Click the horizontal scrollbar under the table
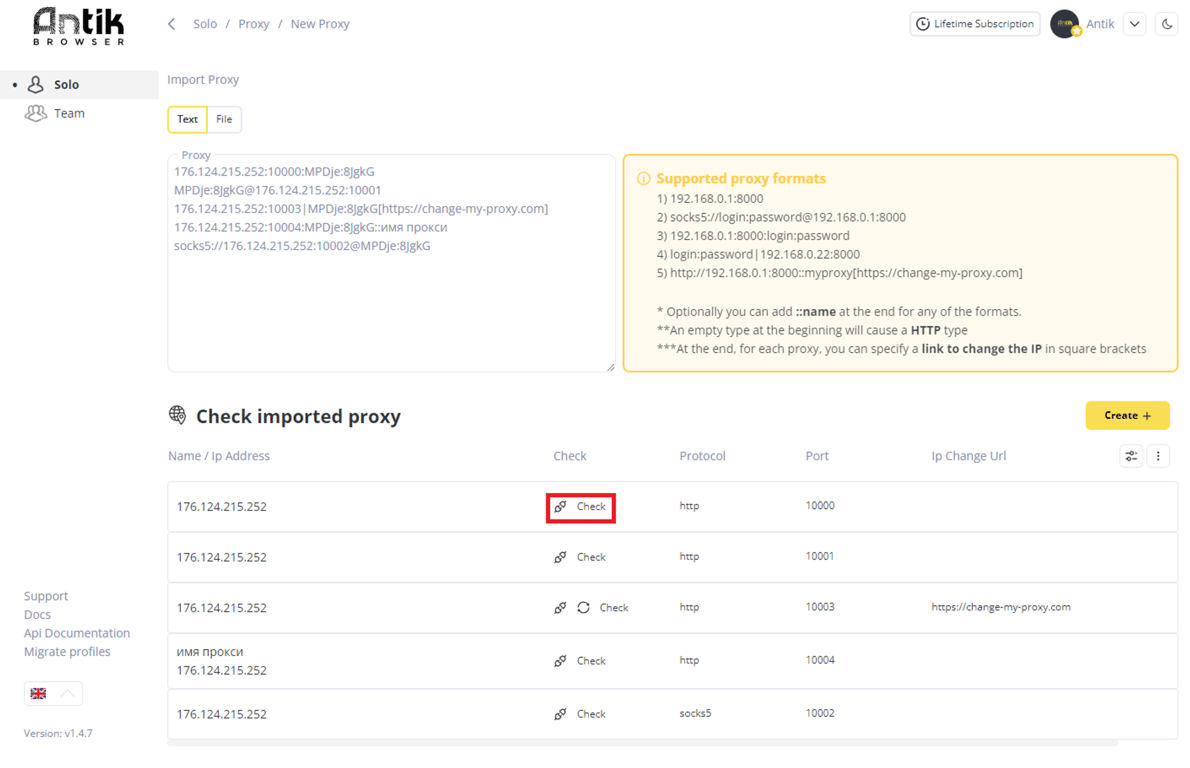Image resolution: width=1190 pixels, height=768 pixels. pyautogui.click(x=643, y=743)
